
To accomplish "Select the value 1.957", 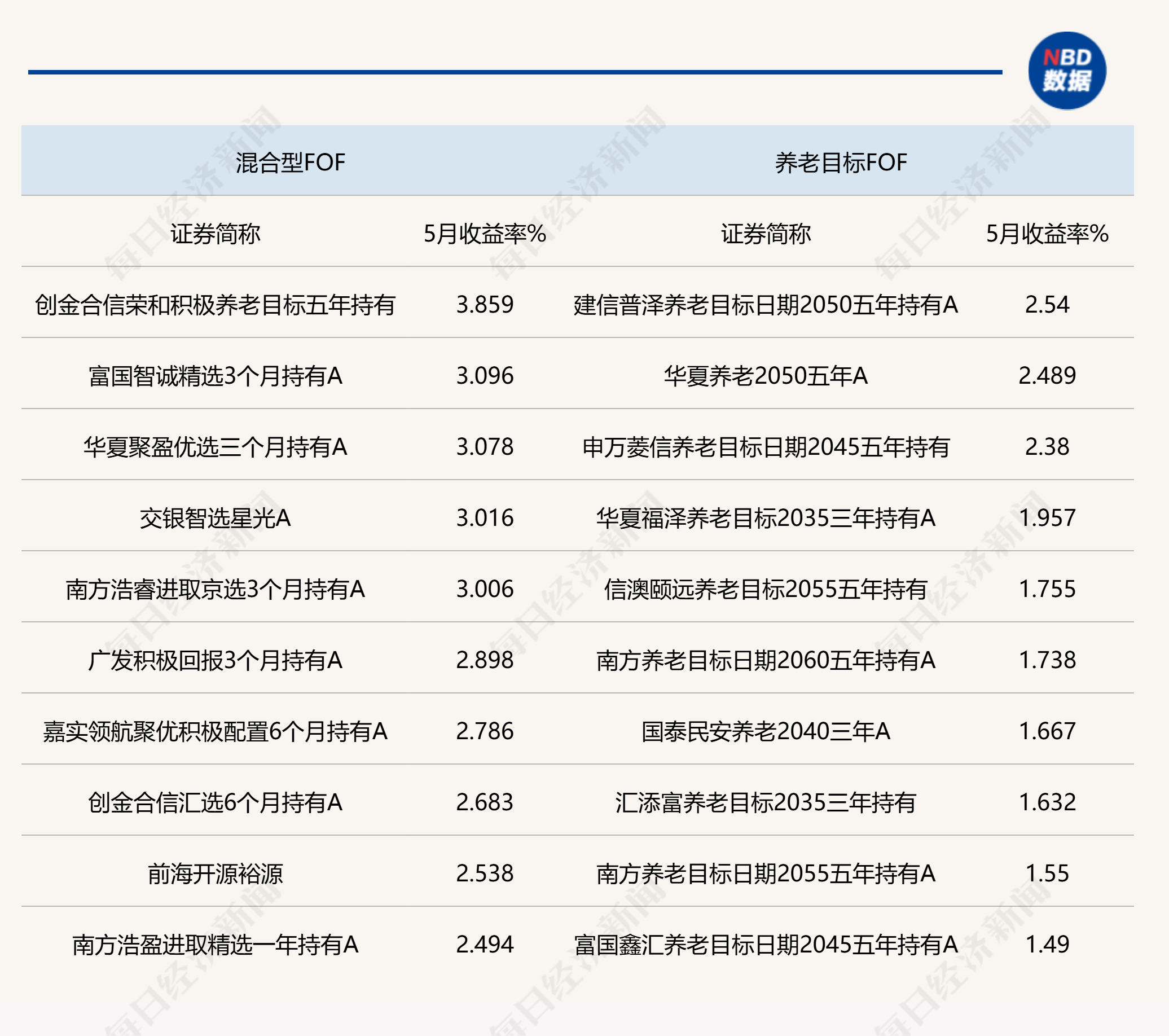I will pos(1047,517).
